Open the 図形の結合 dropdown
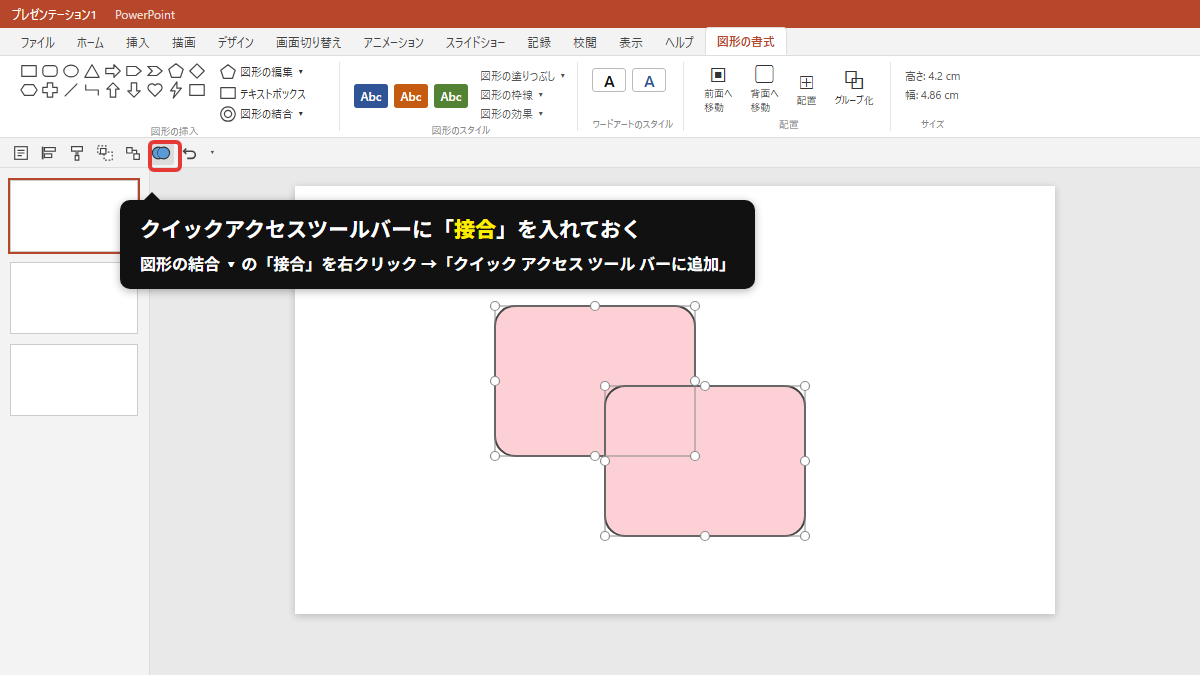Viewport: 1200px width, 675px height. click(262, 114)
